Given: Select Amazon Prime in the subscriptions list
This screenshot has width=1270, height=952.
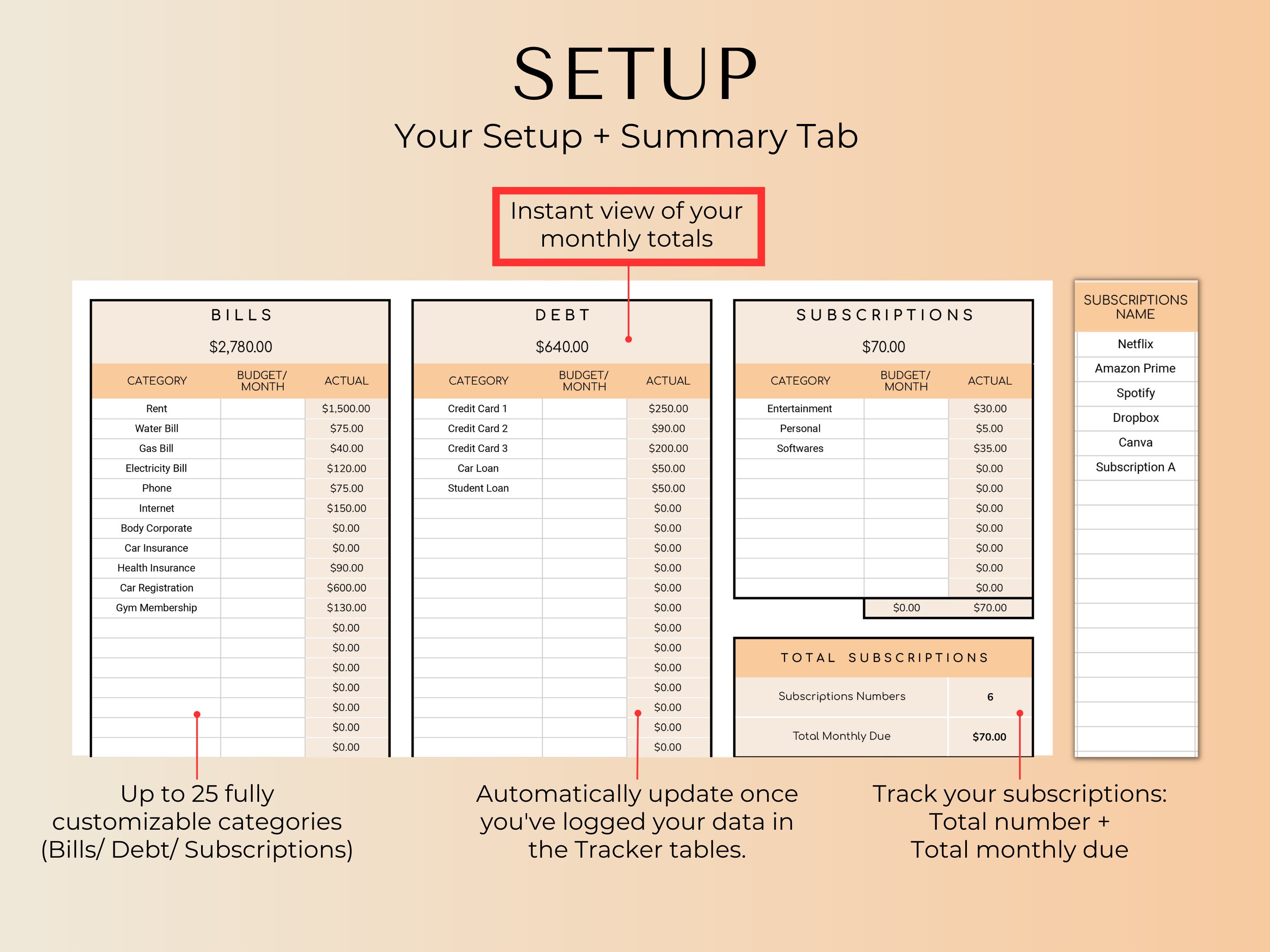Looking at the screenshot, I should 1135,369.
